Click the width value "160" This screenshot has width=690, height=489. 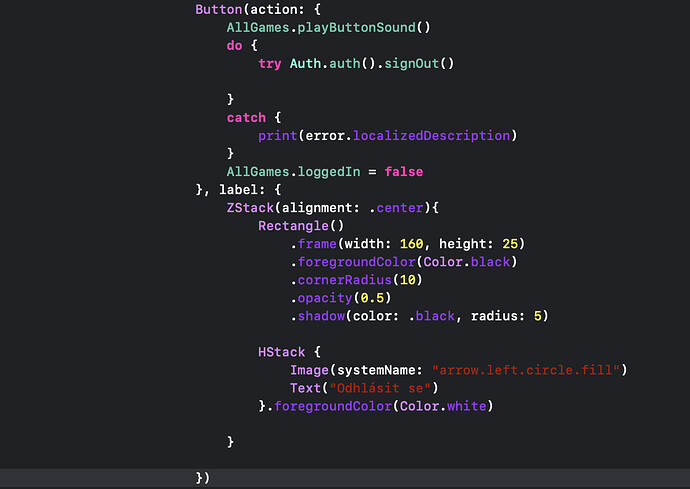pyautogui.click(x=411, y=244)
